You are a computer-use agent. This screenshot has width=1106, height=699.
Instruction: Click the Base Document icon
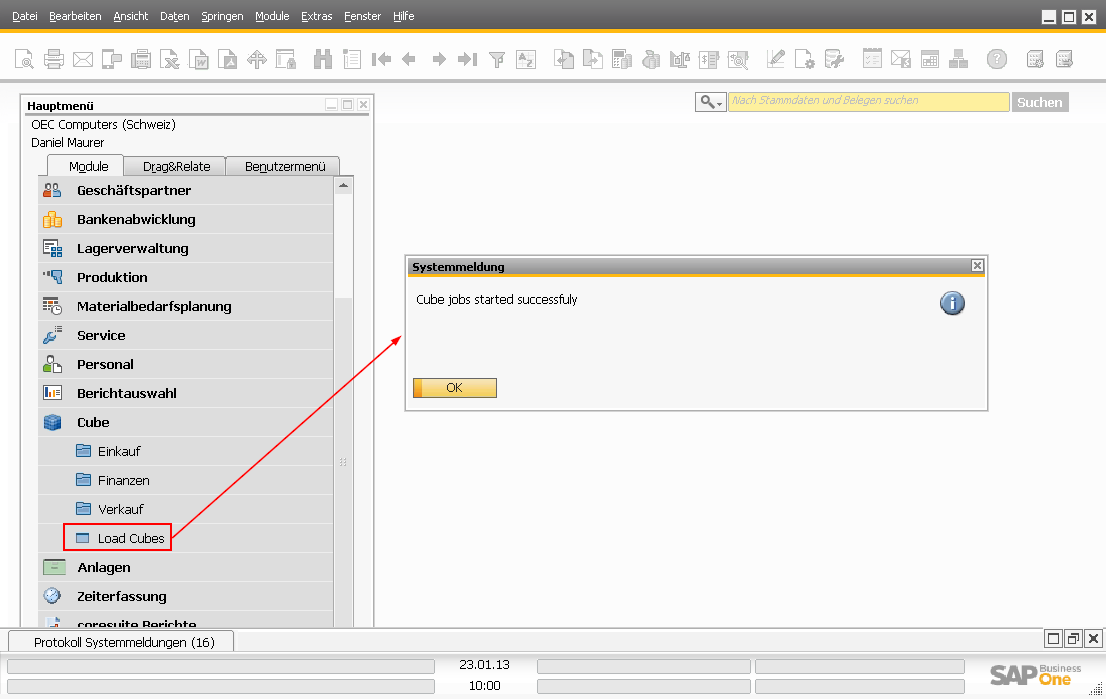[564, 59]
